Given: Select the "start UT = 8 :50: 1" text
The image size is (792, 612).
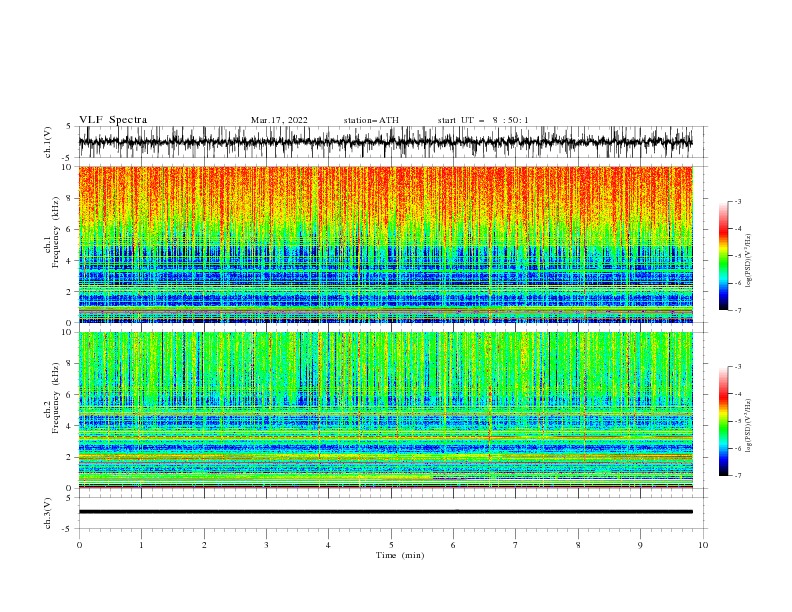Looking at the screenshot, I should (x=483, y=120).
